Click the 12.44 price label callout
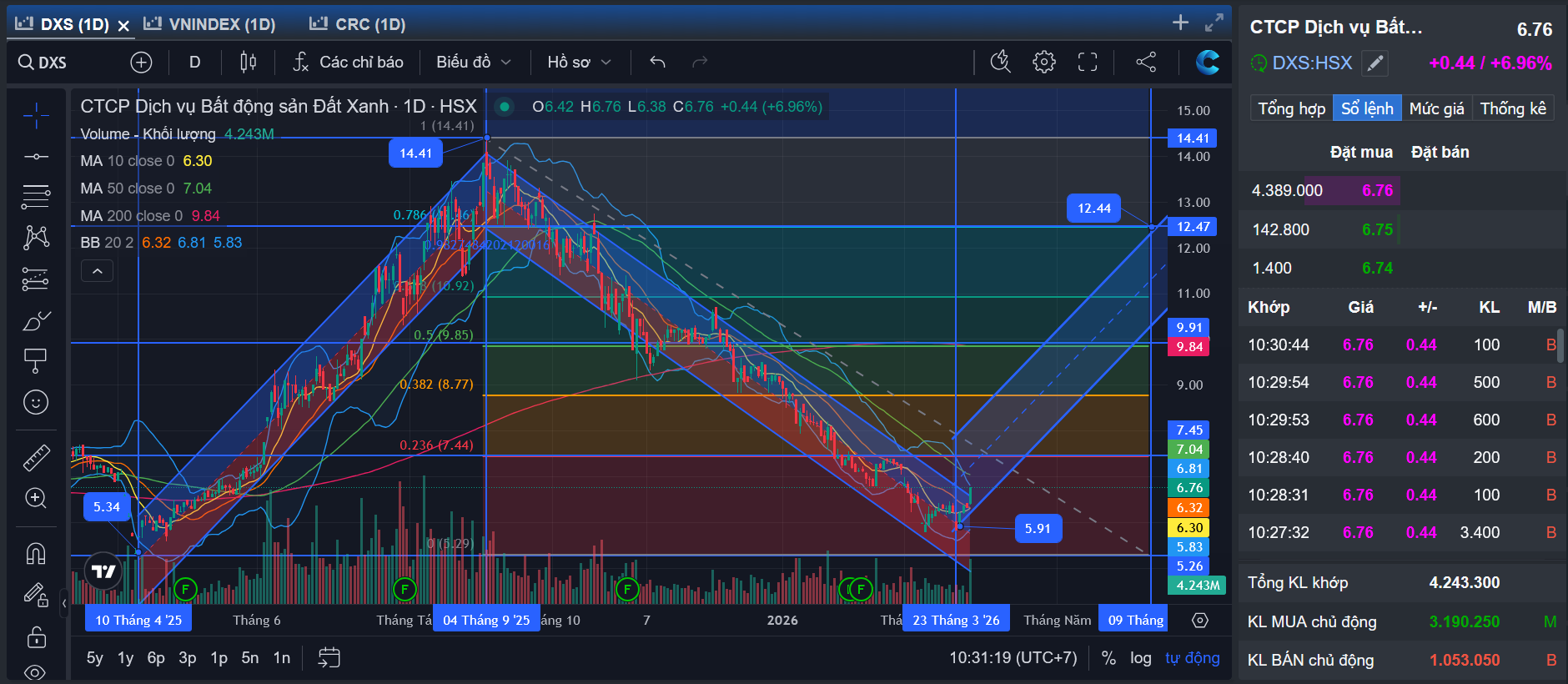Screen dimensions: 1568x684 1093,209
